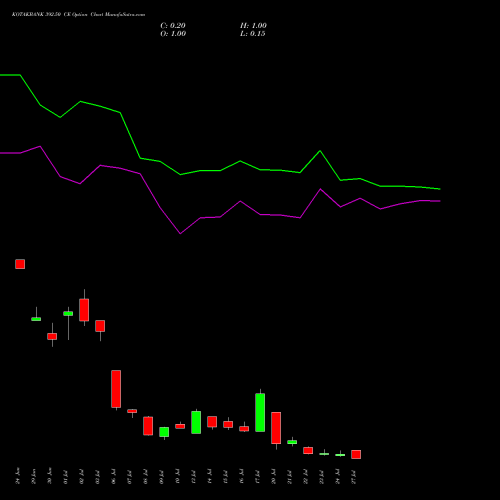Click the chart title text starting with KOTAKBANK

(78, 15)
